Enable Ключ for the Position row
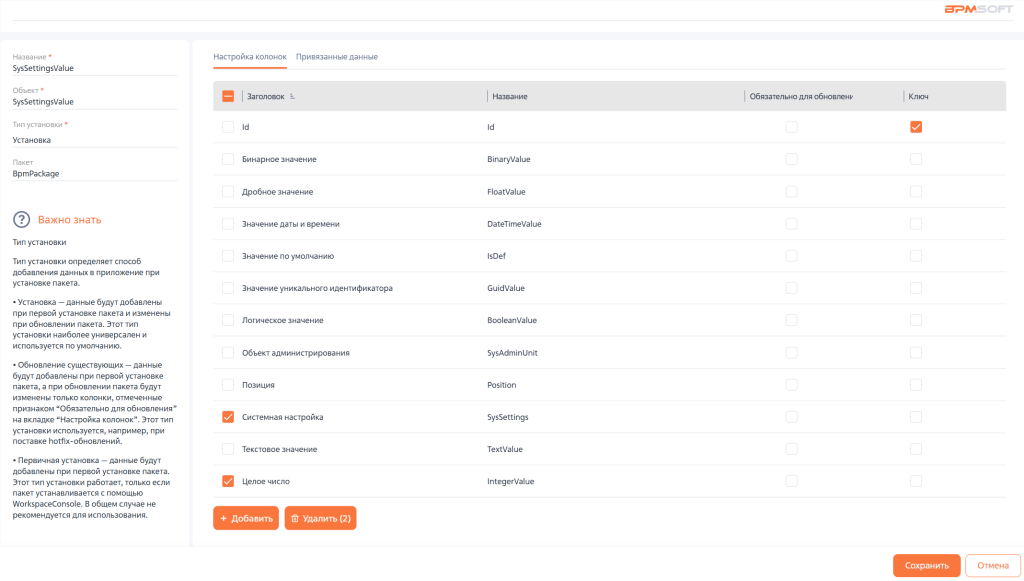1024x581 pixels. [915, 384]
